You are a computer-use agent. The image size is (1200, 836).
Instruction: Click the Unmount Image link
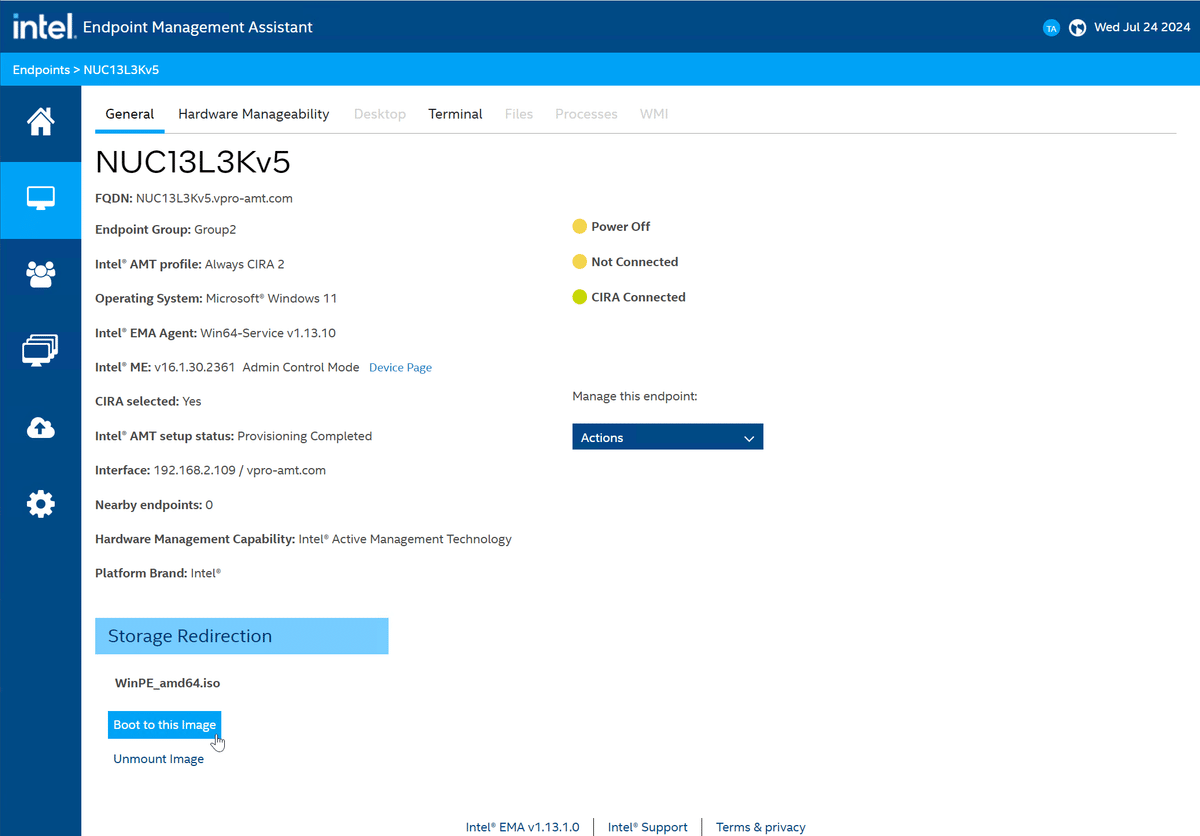[158, 759]
